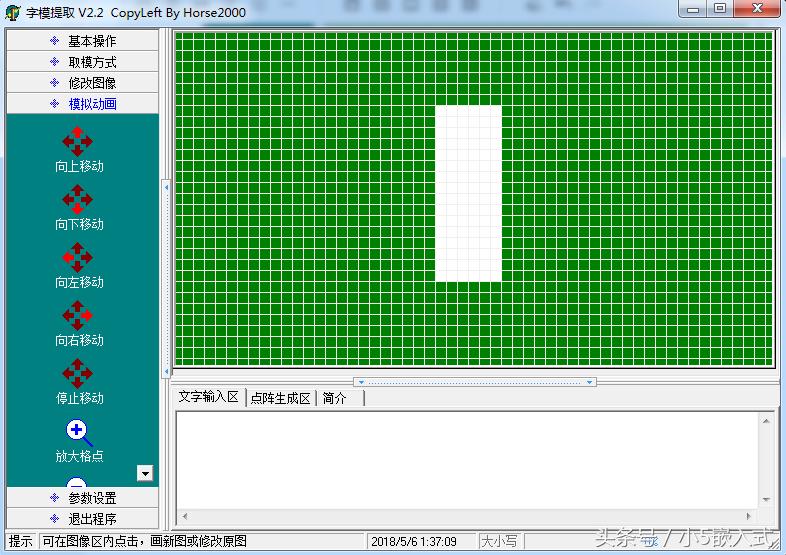
Task: Open the 简介 tab
Action: 335,398
